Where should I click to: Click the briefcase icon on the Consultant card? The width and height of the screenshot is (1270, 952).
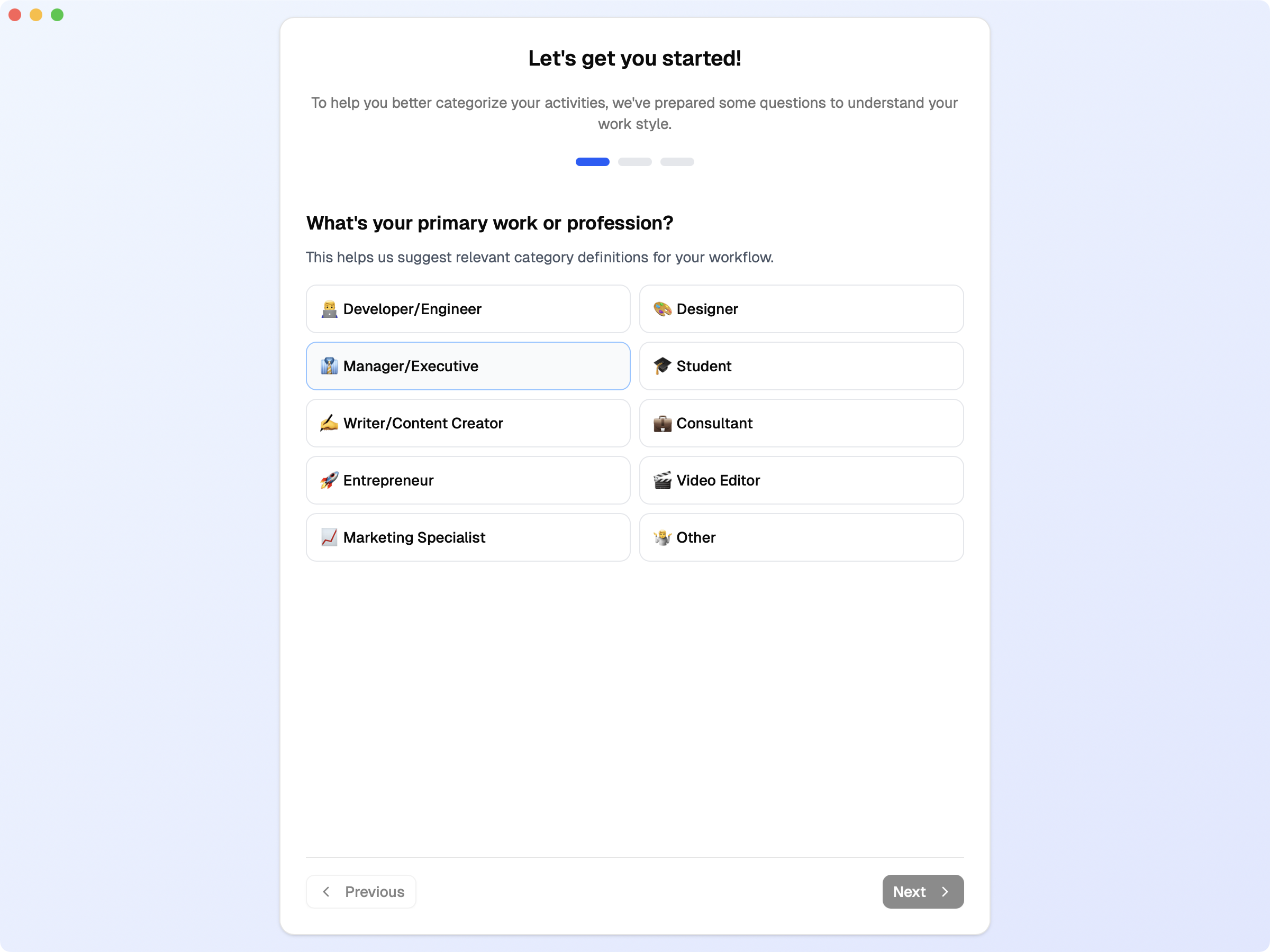(663, 423)
